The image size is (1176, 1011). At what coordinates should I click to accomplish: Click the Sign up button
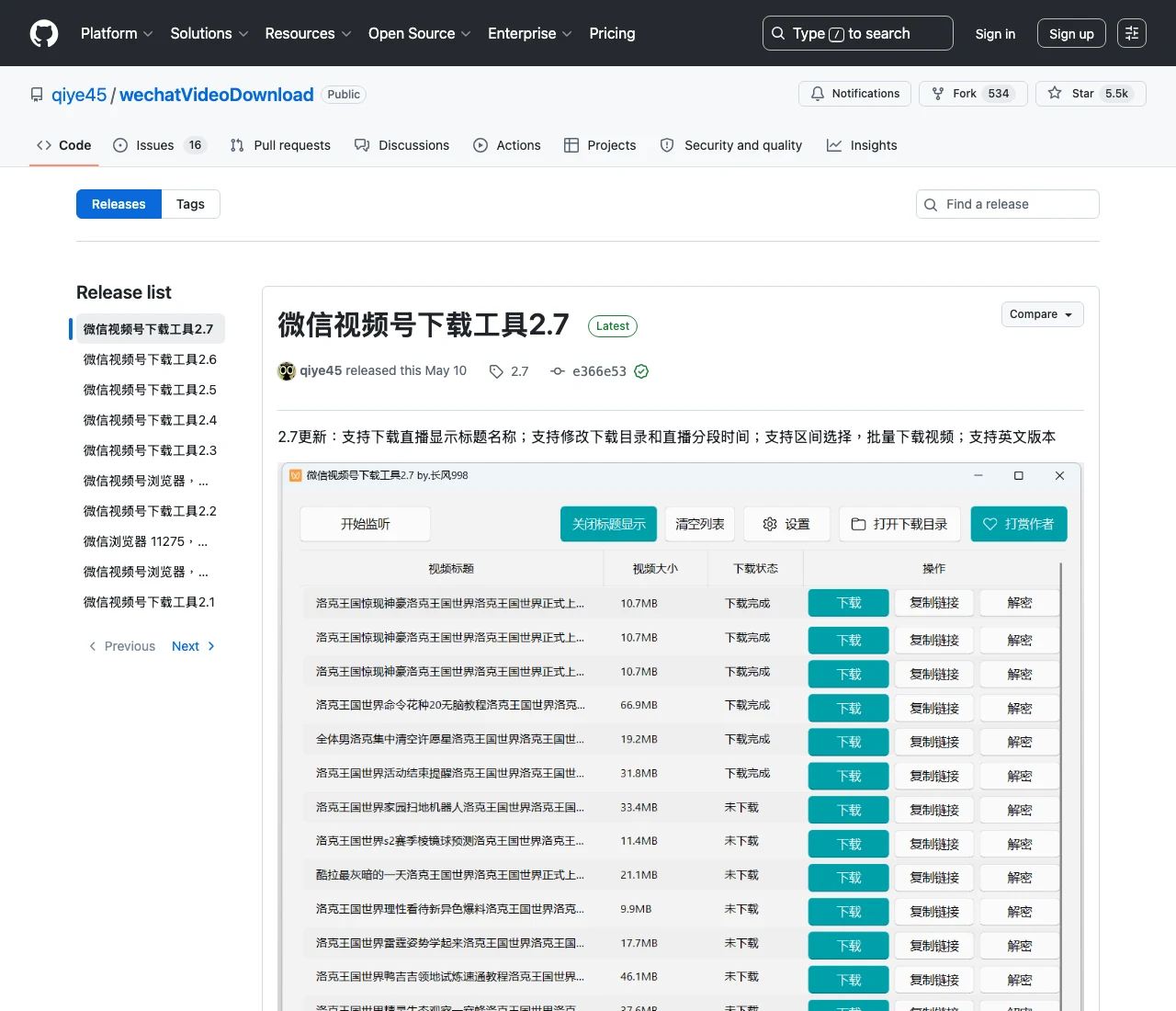(1071, 33)
